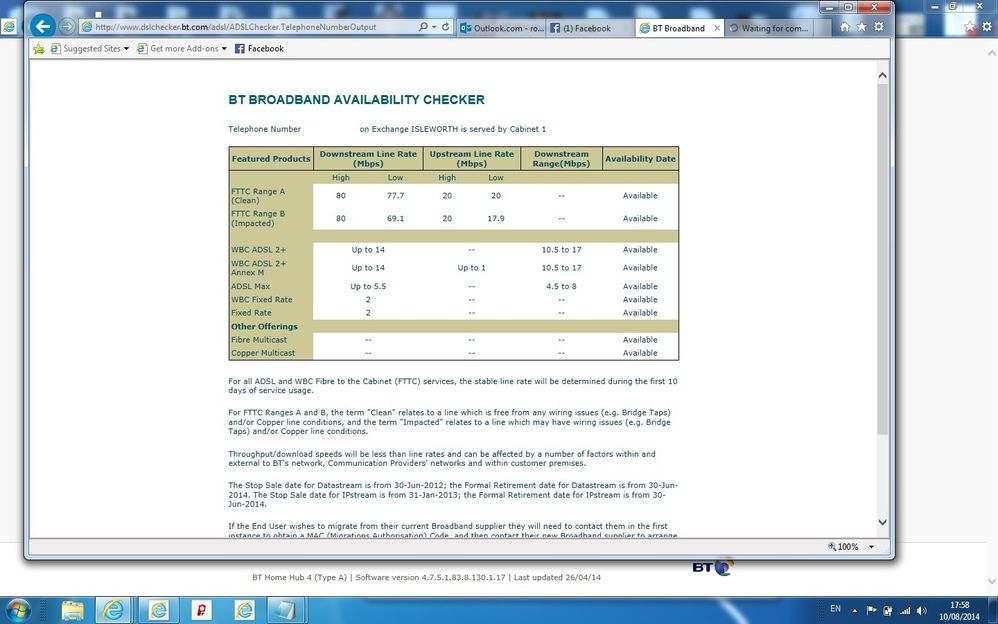Click the volume speaker tray icon

(x=922, y=611)
